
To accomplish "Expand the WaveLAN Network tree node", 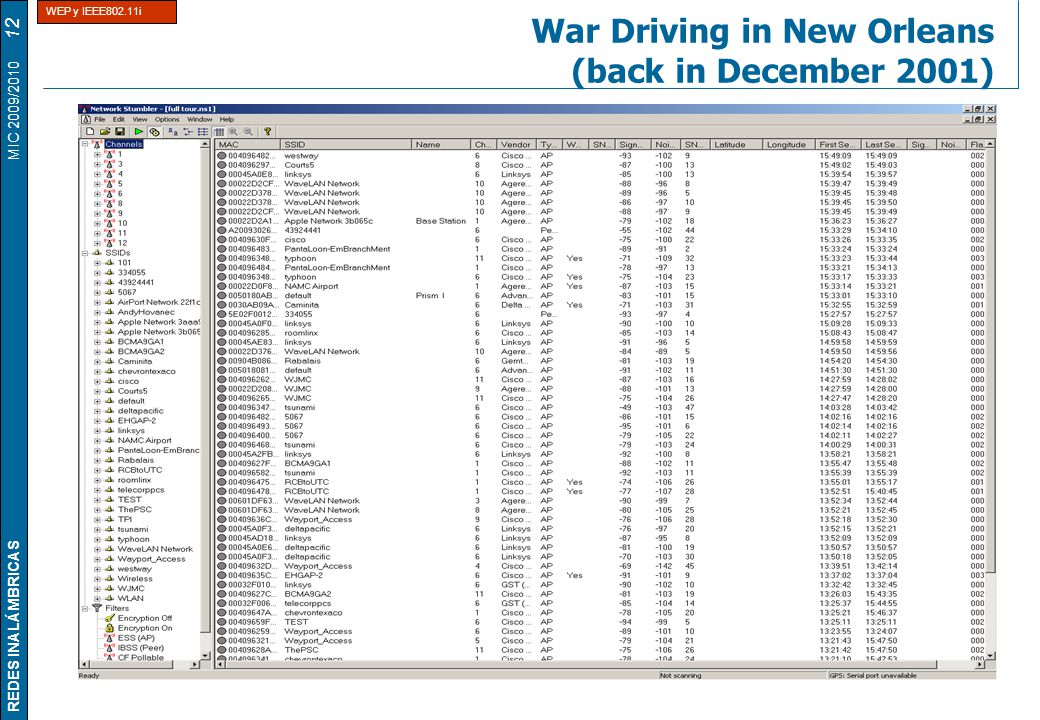I will [x=98, y=549].
